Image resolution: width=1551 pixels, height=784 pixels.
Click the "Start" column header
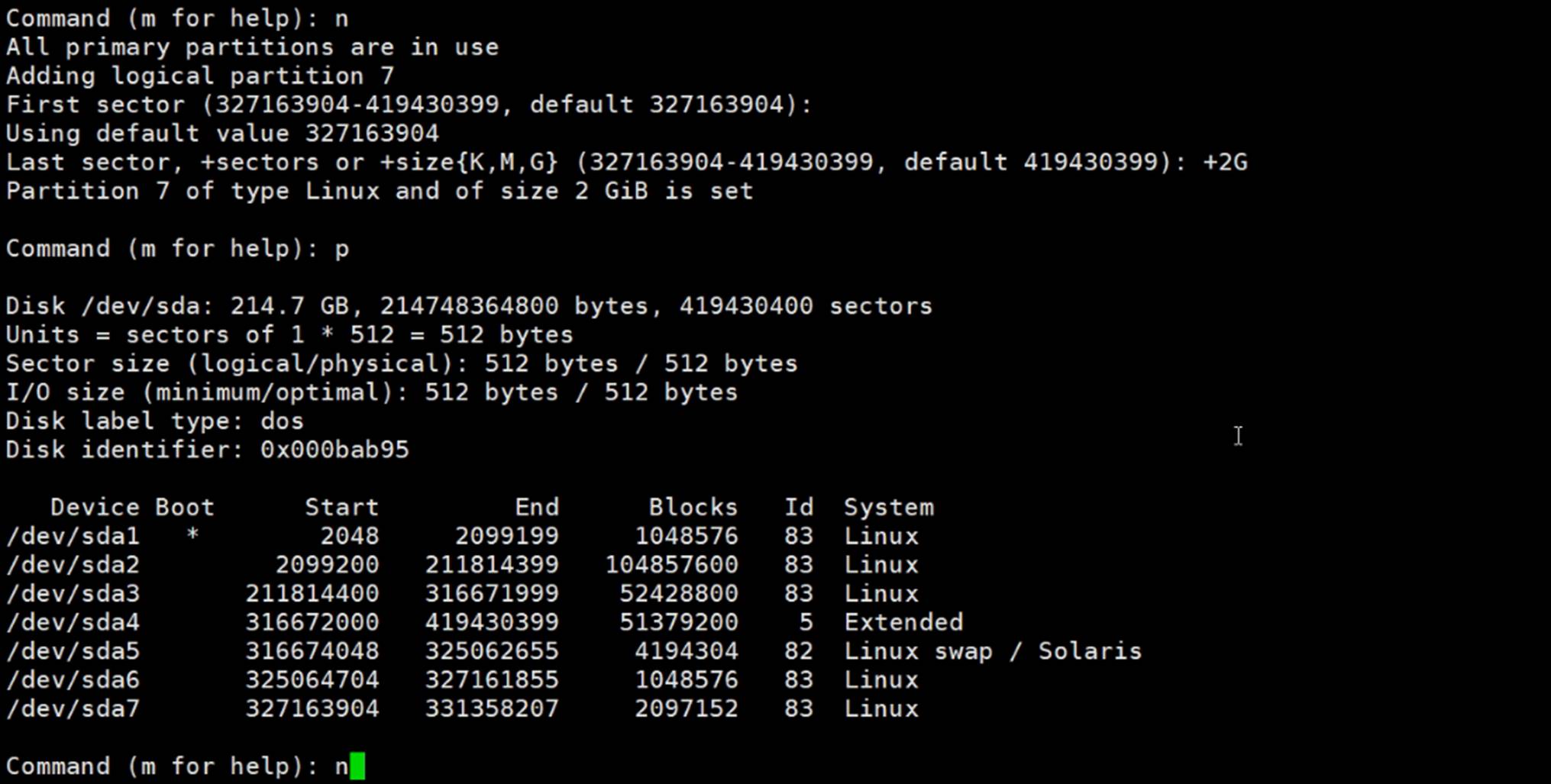click(x=341, y=507)
